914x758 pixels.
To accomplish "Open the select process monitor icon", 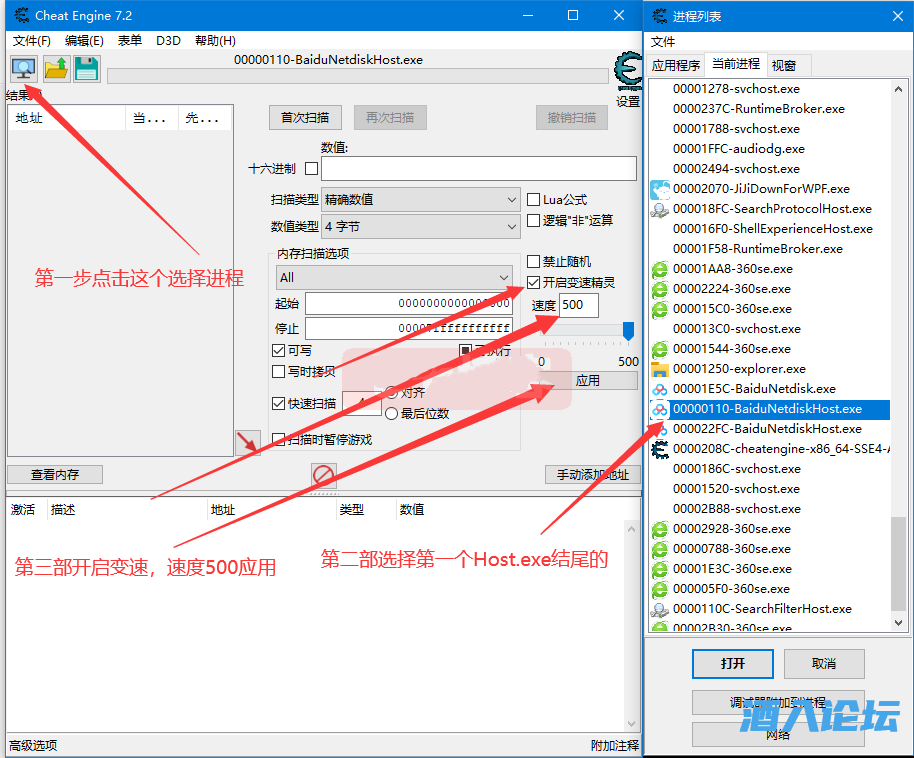I will (x=24, y=69).
